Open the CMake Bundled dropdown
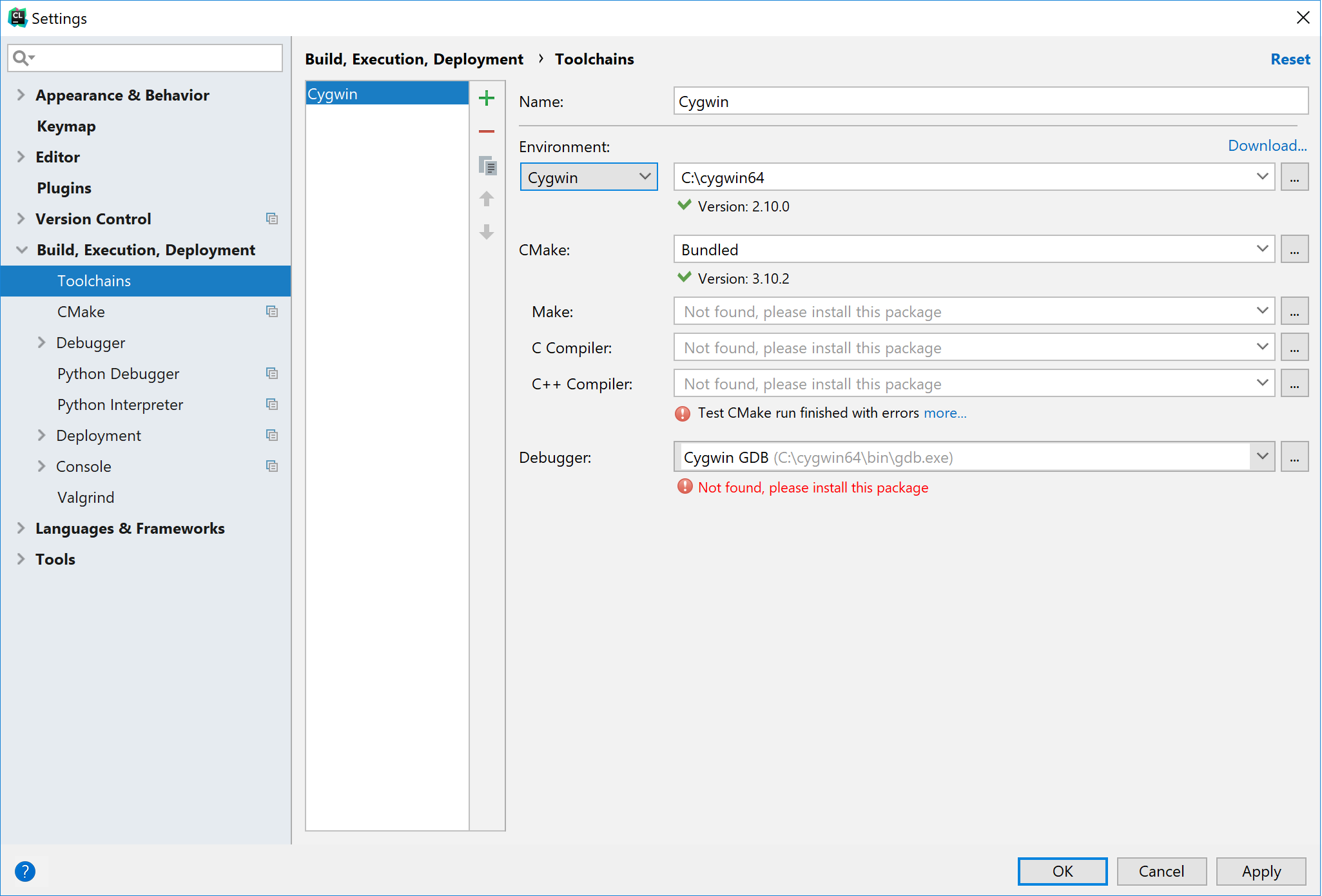Viewport: 1322px width, 896px height. (x=1262, y=249)
